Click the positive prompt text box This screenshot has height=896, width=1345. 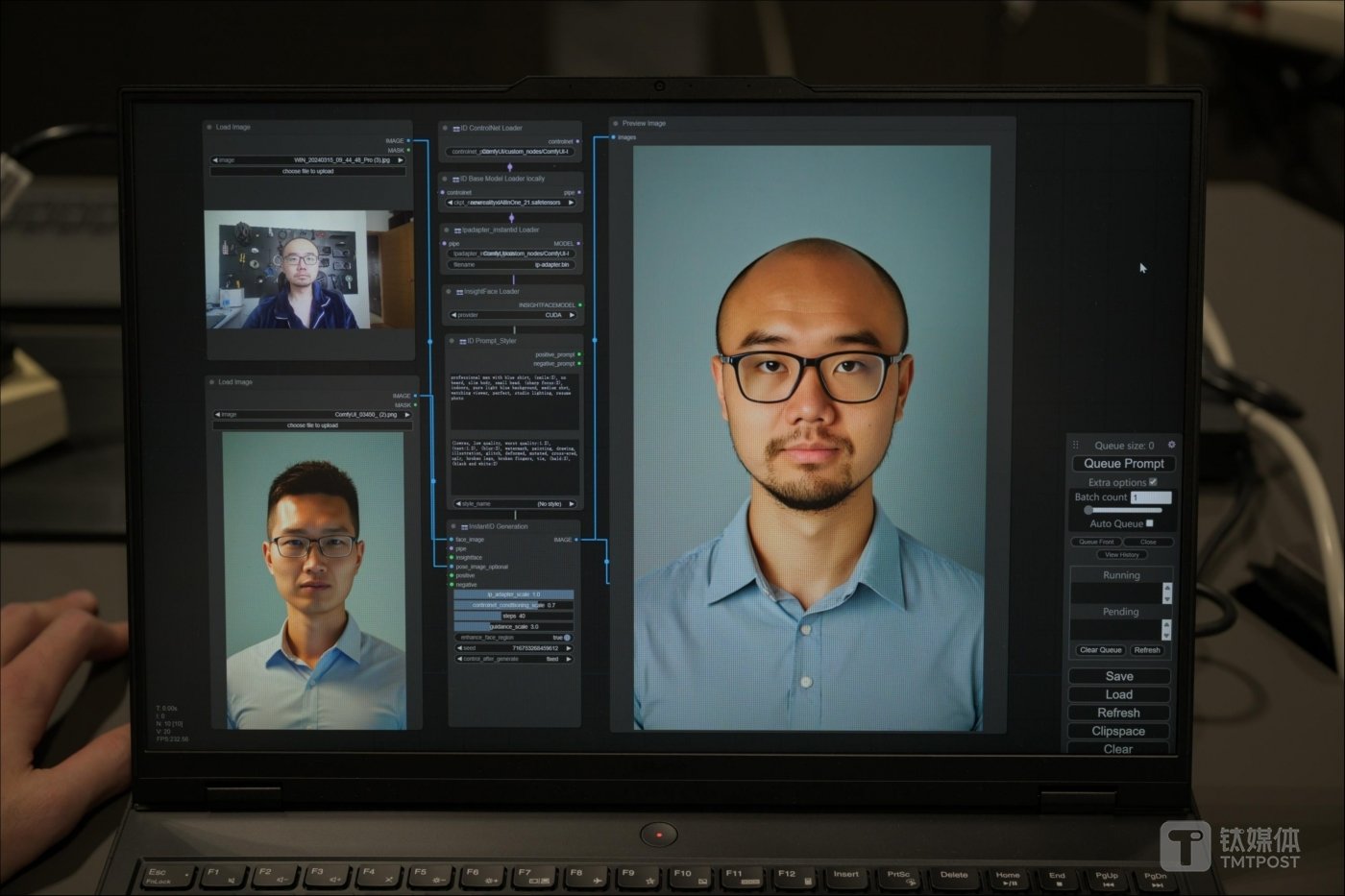514,400
